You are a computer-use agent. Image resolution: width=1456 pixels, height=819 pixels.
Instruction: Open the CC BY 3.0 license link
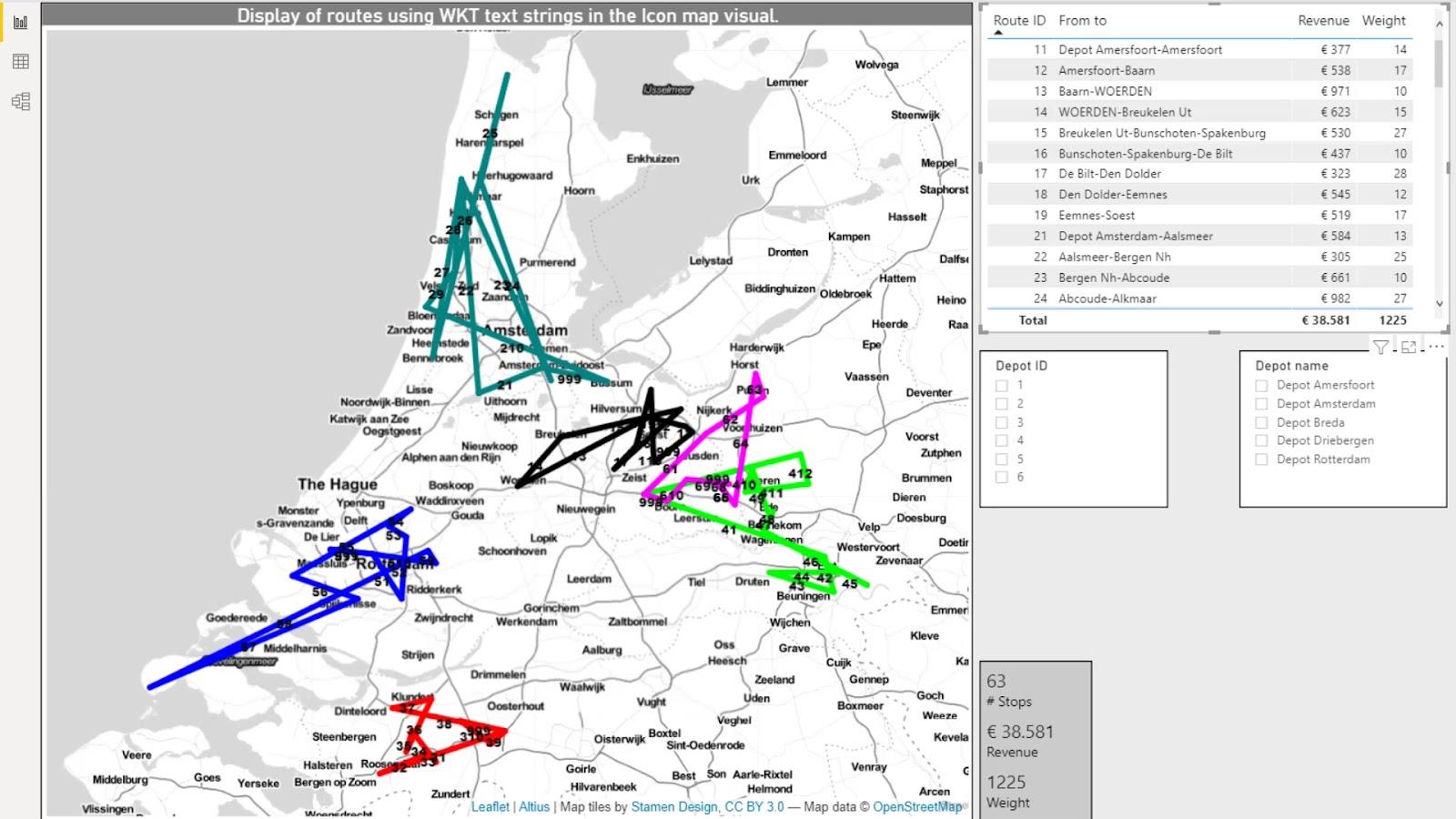pos(753,806)
